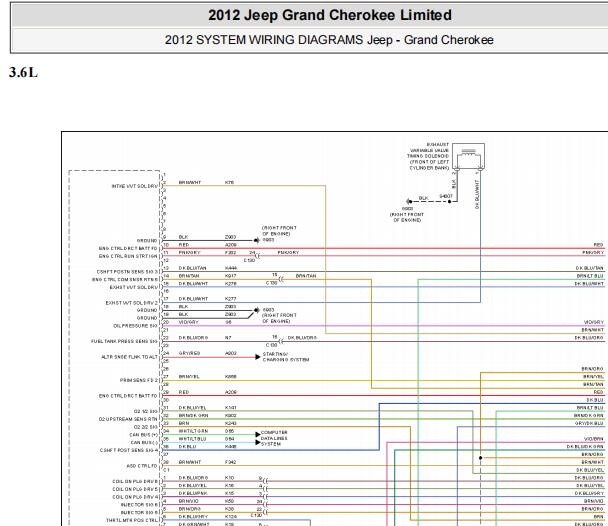Click the ground arrow below the solenoid

pos(409,202)
